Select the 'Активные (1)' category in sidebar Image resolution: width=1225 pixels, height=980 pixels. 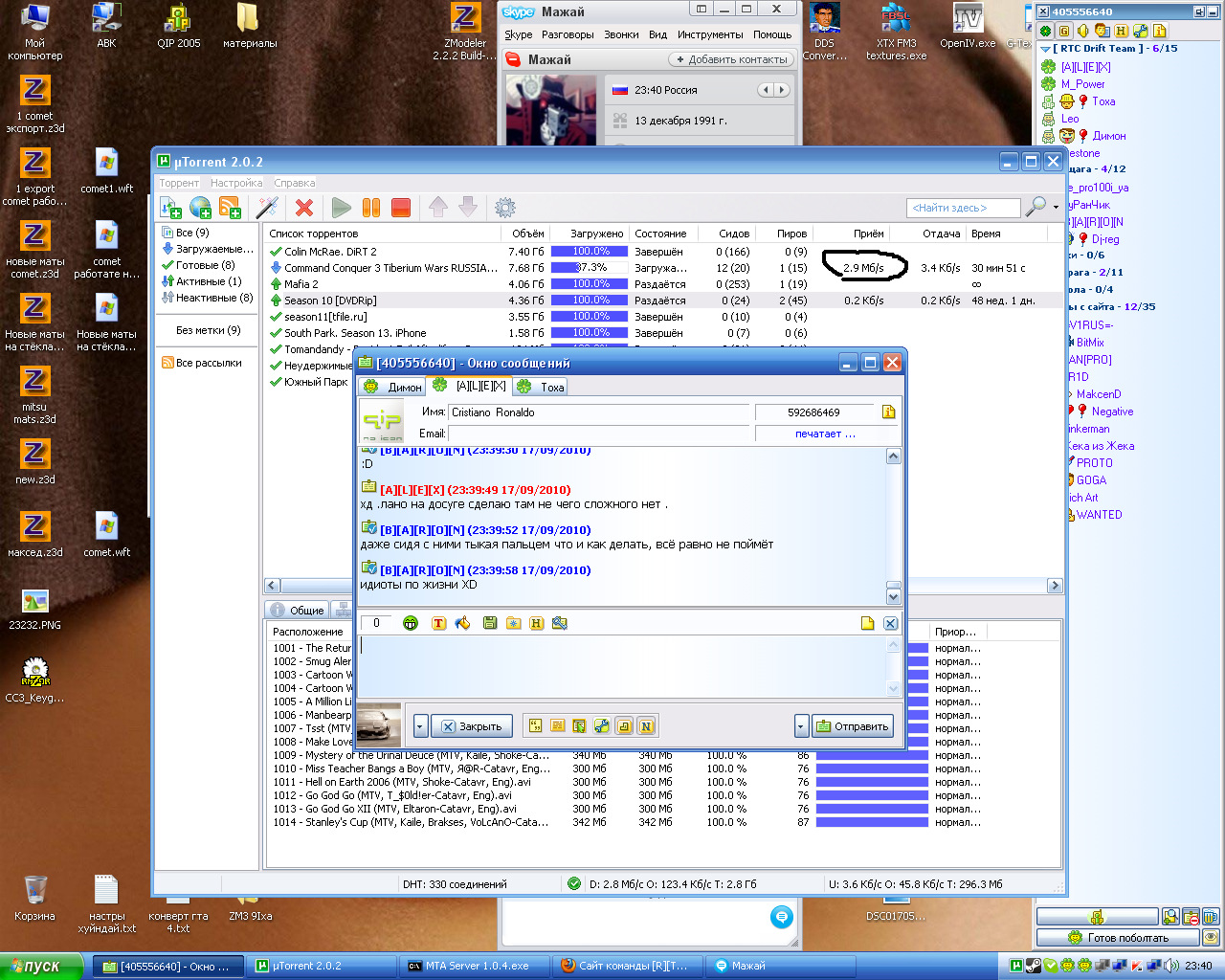point(208,281)
